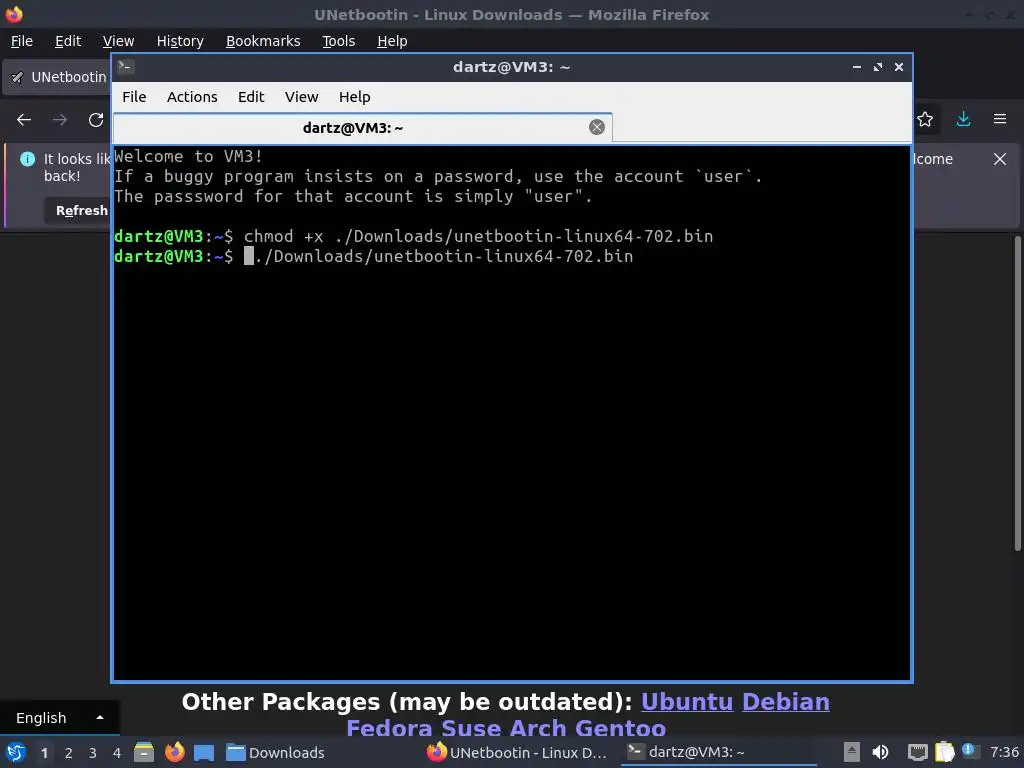Dismiss the Firefox notification bar
1024x768 pixels.
1000,159
